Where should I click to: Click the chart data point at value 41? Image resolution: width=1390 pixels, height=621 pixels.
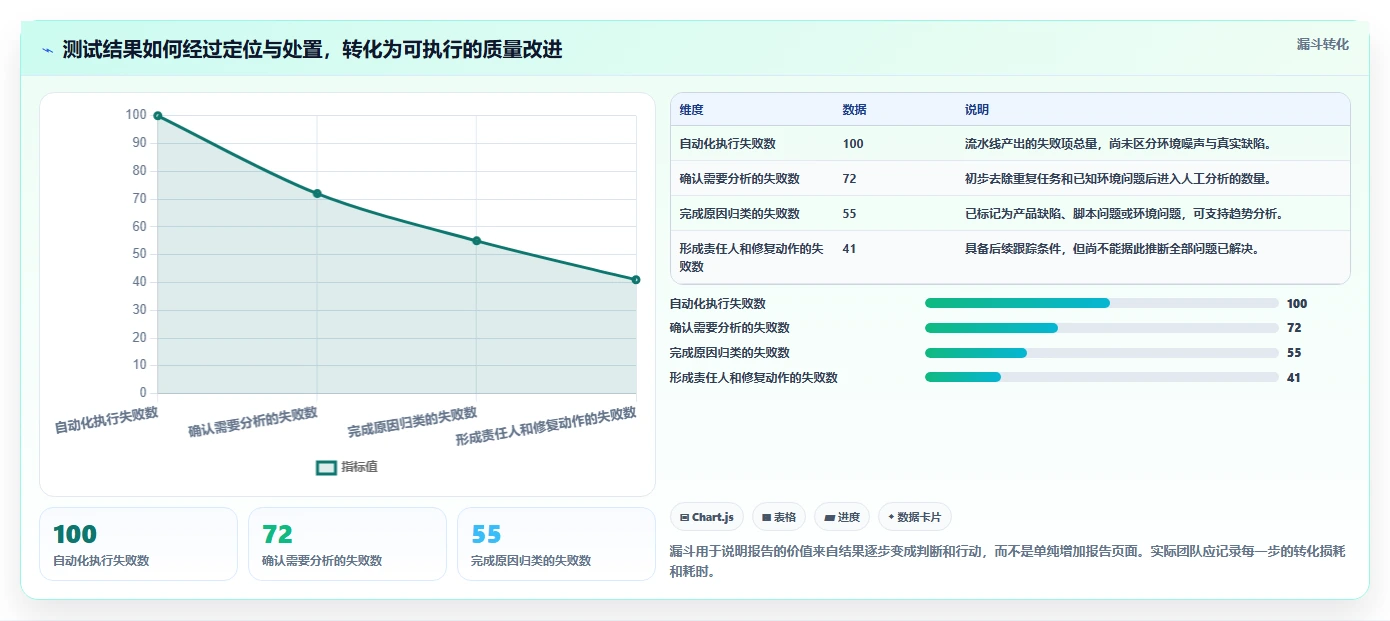click(x=636, y=280)
